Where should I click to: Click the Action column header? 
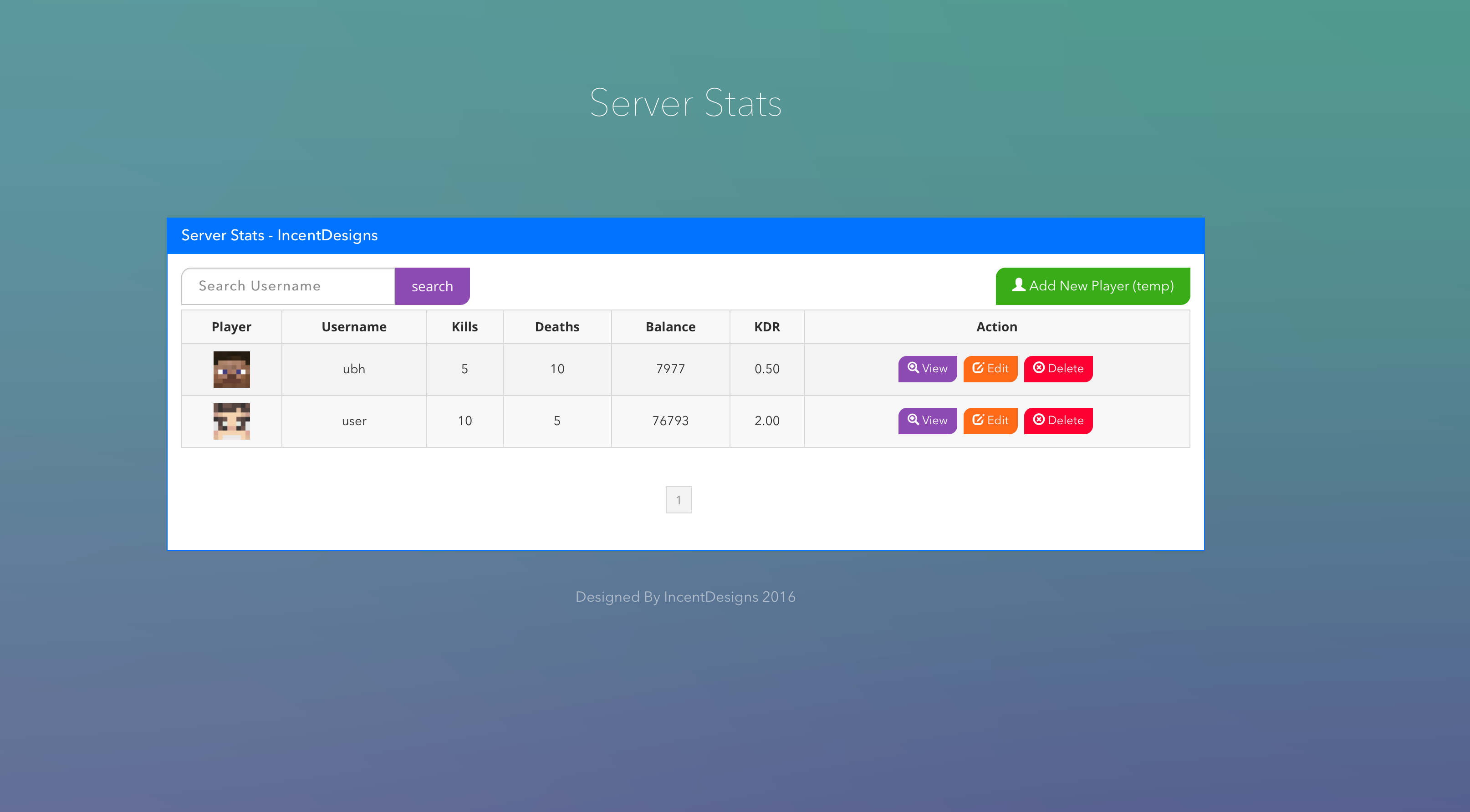pyautogui.click(x=997, y=327)
